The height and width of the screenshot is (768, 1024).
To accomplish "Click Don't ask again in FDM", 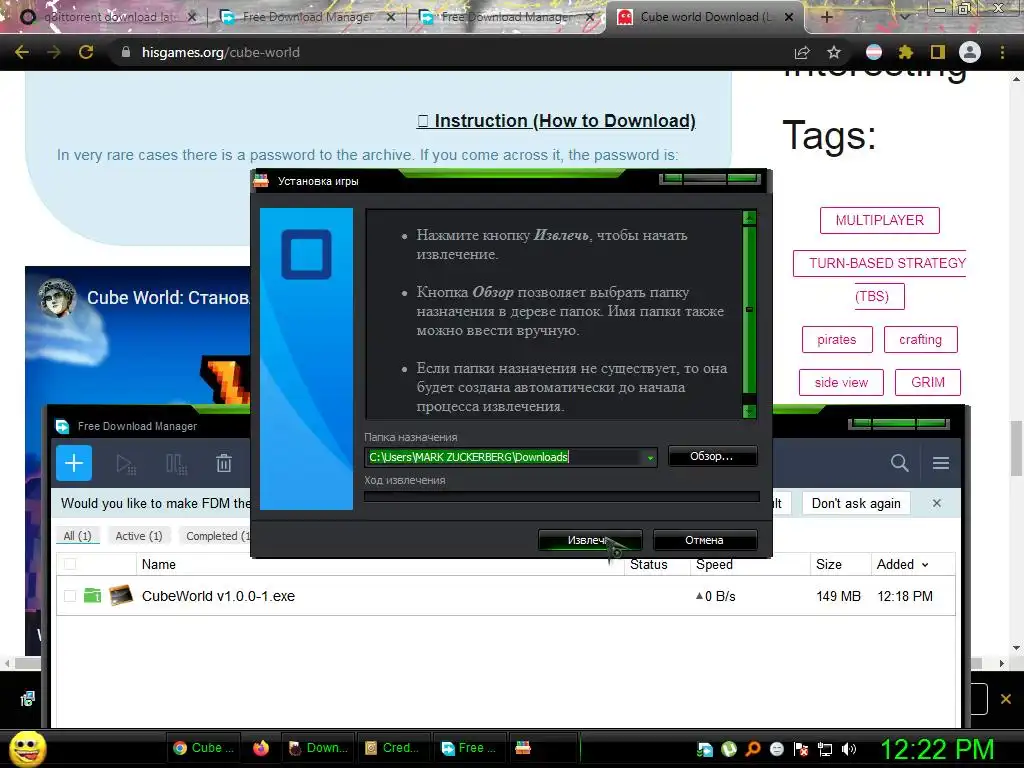I will (x=856, y=504).
